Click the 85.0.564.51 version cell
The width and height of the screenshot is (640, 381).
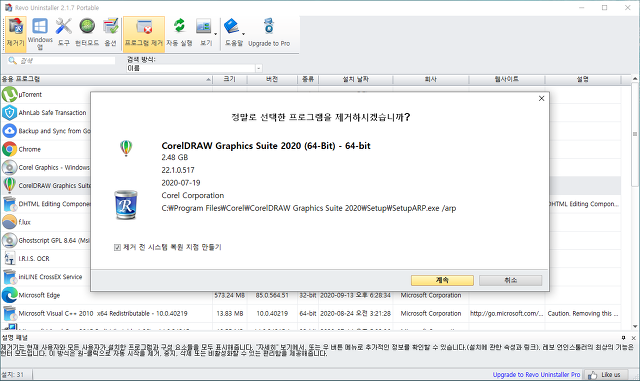pyautogui.click(x=272, y=295)
